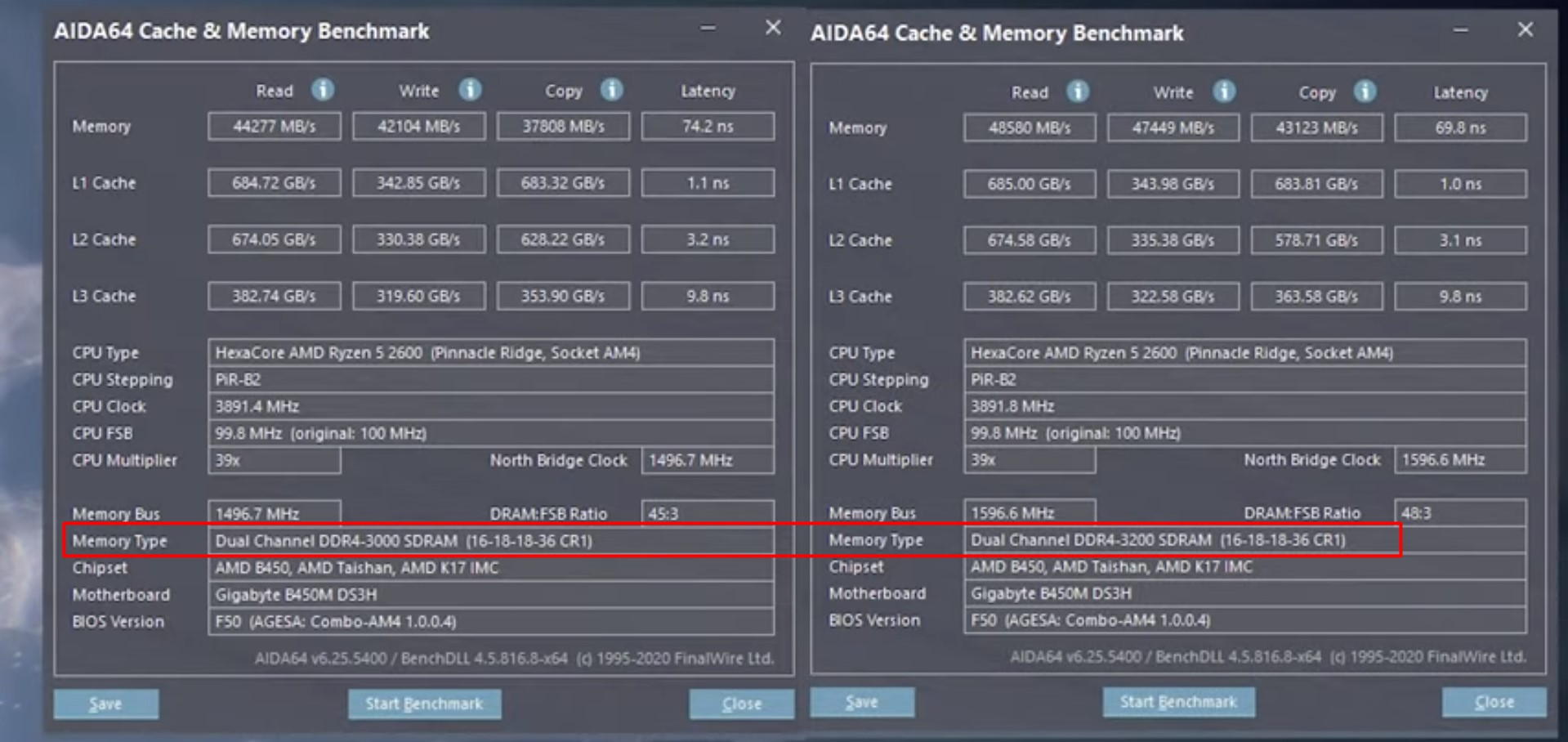Click L1 Cache Copy 683.32 GB/s

pos(564,183)
